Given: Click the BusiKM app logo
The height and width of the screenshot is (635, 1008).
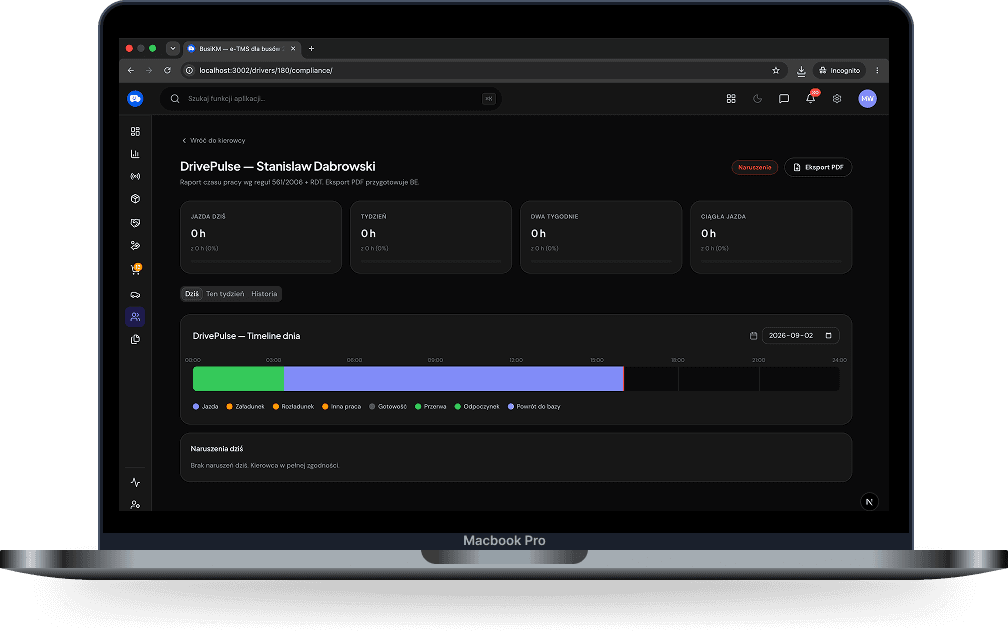Looking at the screenshot, I should pos(135,98).
